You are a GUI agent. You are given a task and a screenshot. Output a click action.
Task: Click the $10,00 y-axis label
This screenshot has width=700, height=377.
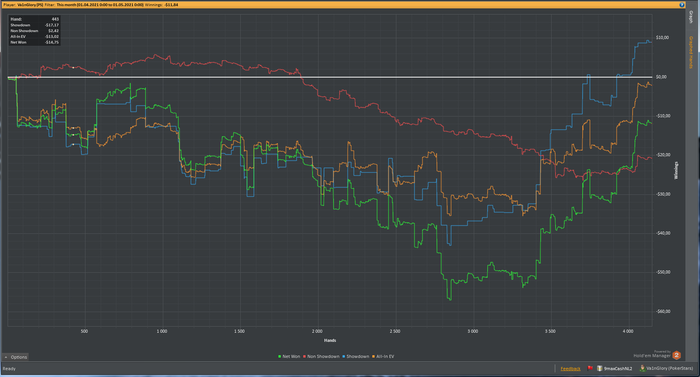point(662,38)
